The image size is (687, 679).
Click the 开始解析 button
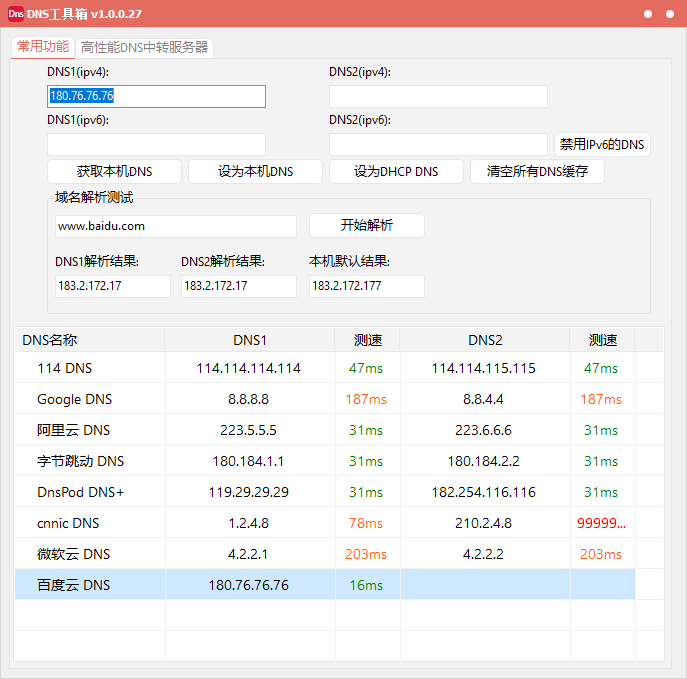[367, 225]
